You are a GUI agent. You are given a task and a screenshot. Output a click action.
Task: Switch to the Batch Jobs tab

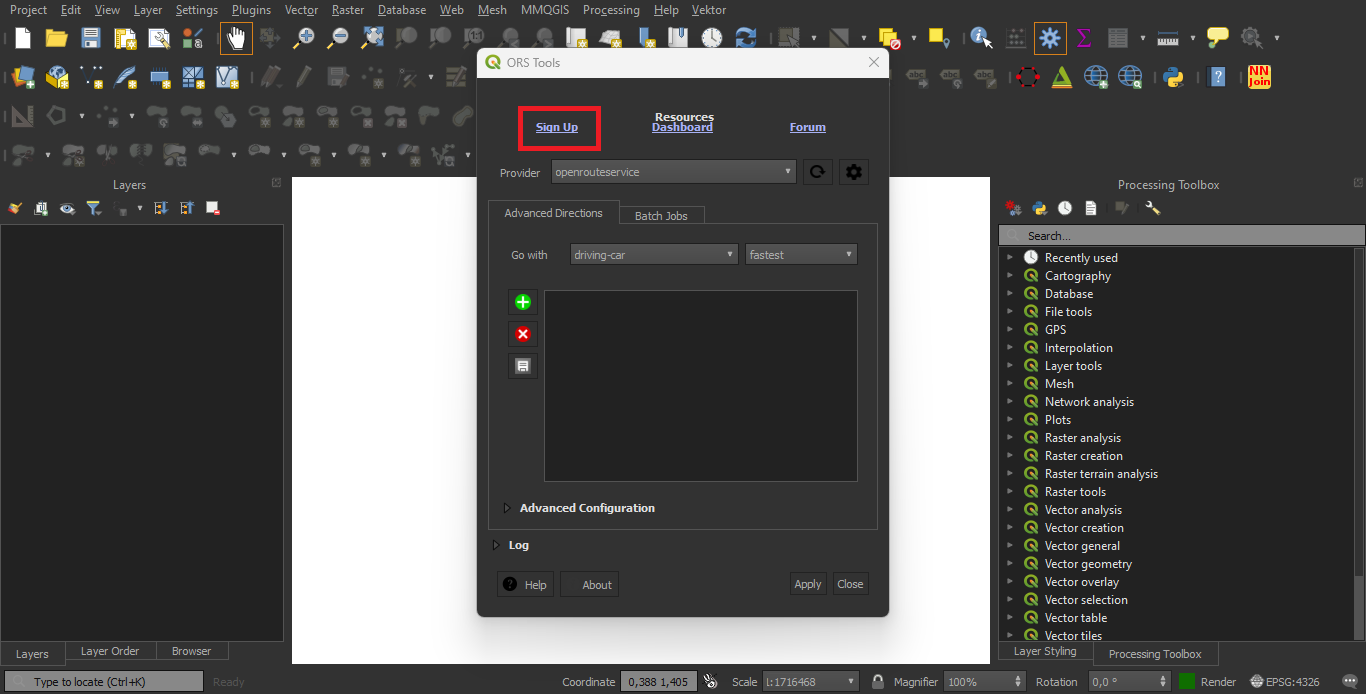tap(661, 216)
